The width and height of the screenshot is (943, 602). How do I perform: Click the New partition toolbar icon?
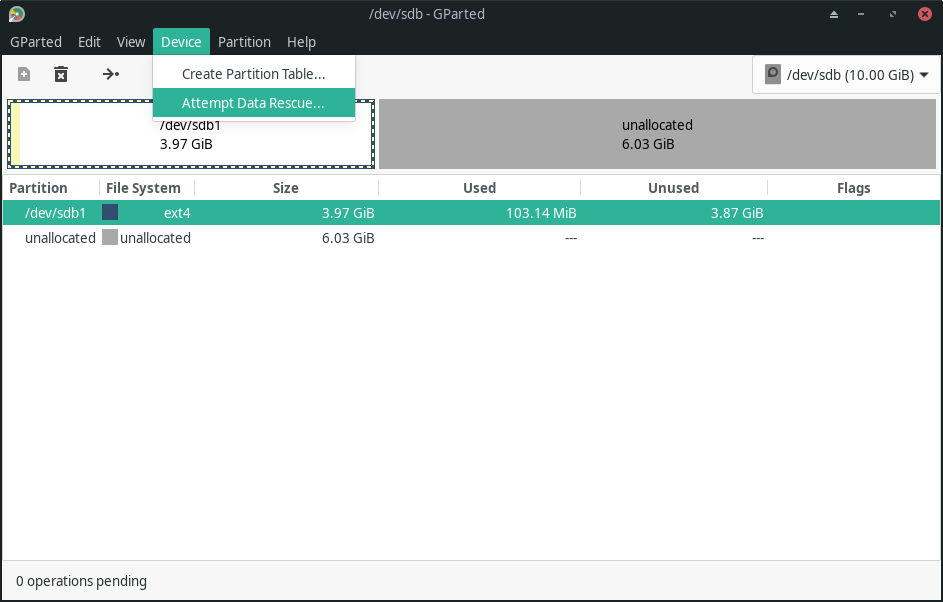point(22,74)
